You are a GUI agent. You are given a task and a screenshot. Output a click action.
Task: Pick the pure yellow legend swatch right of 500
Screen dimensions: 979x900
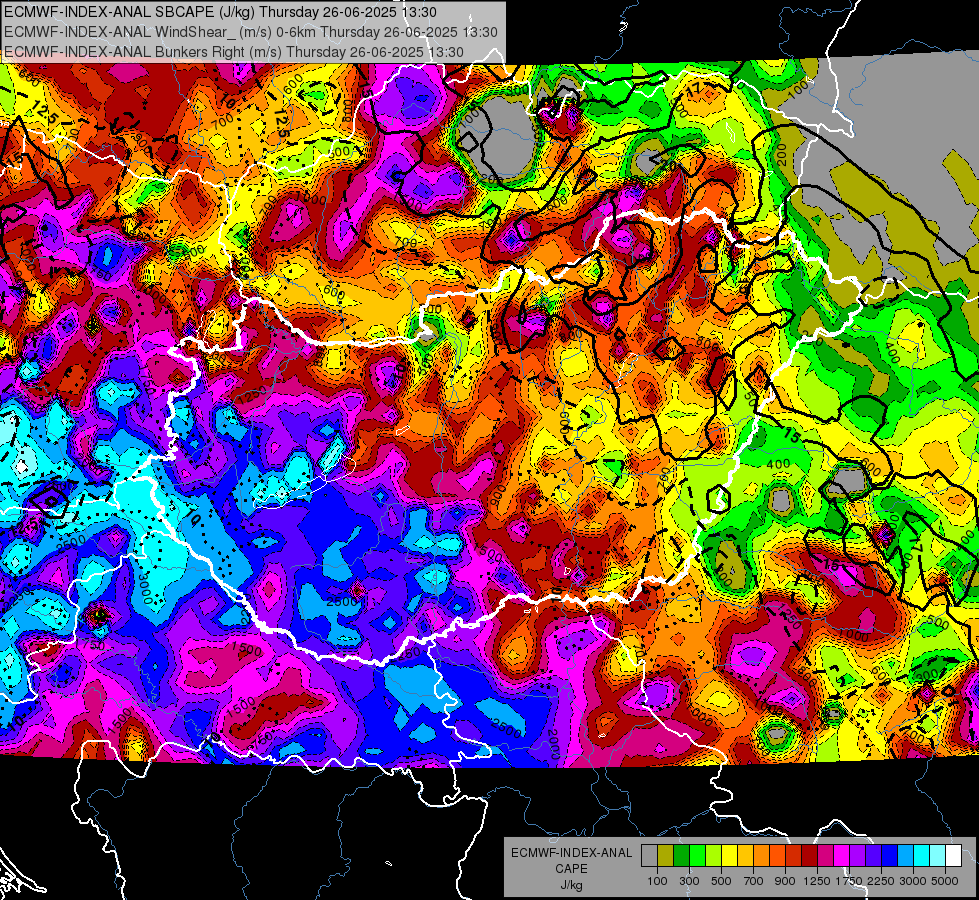pyautogui.click(x=729, y=855)
